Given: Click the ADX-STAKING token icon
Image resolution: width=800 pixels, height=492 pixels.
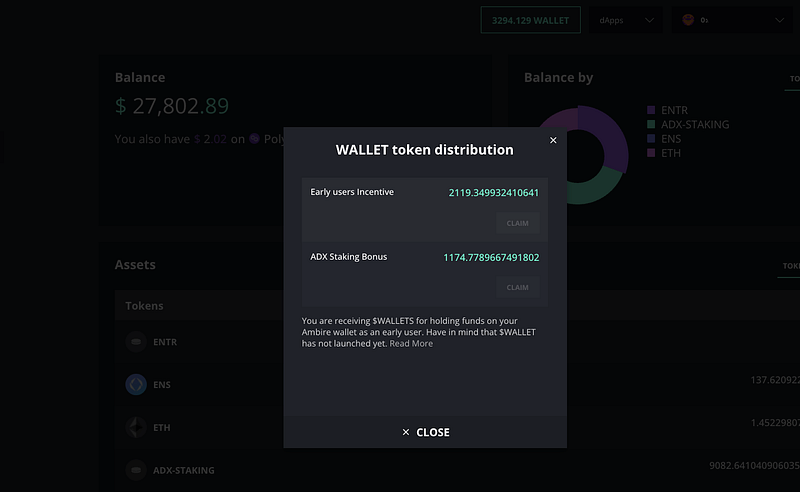Looking at the screenshot, I should pos(136,470).
